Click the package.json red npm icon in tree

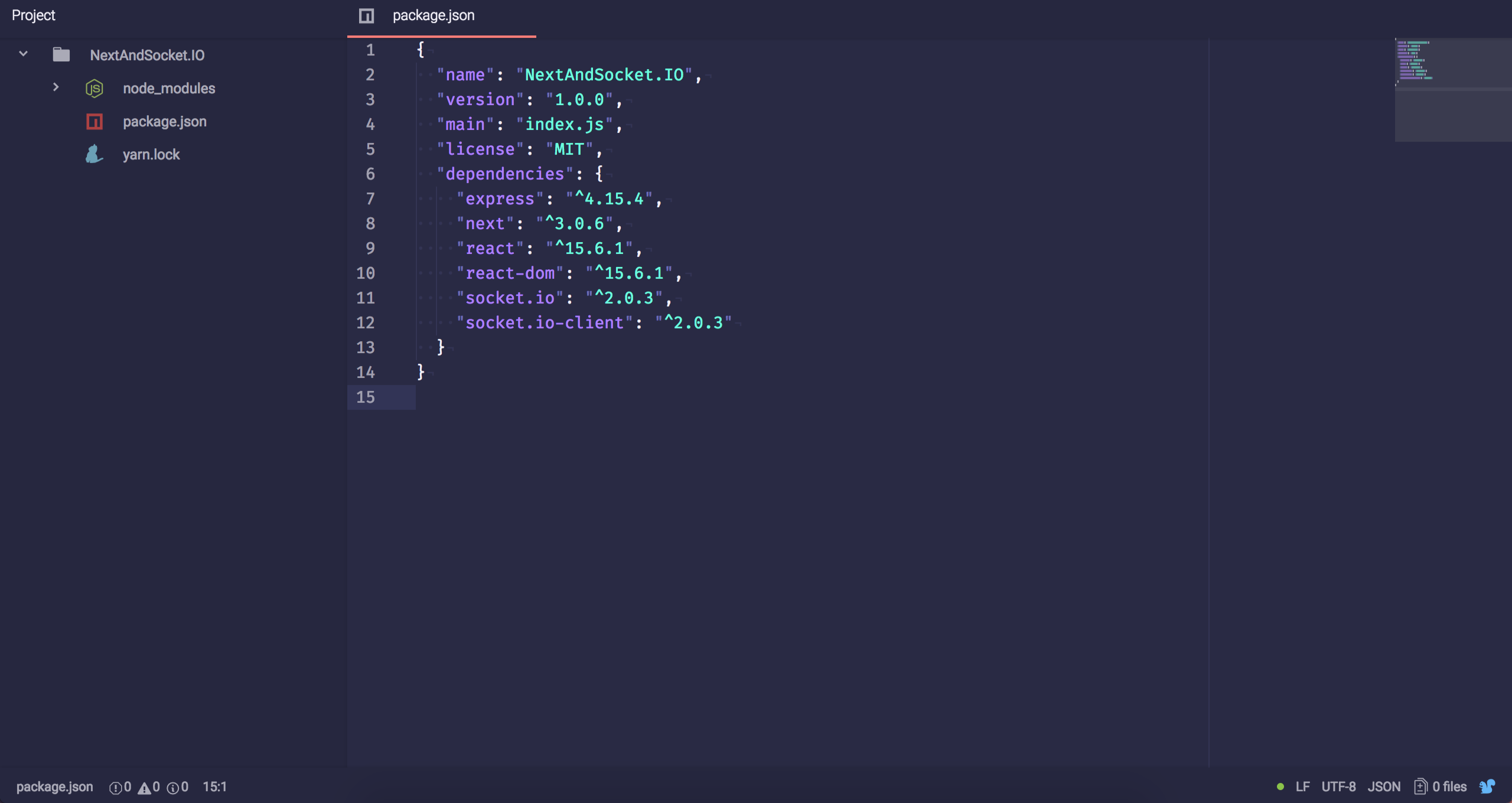pos(94,122)
